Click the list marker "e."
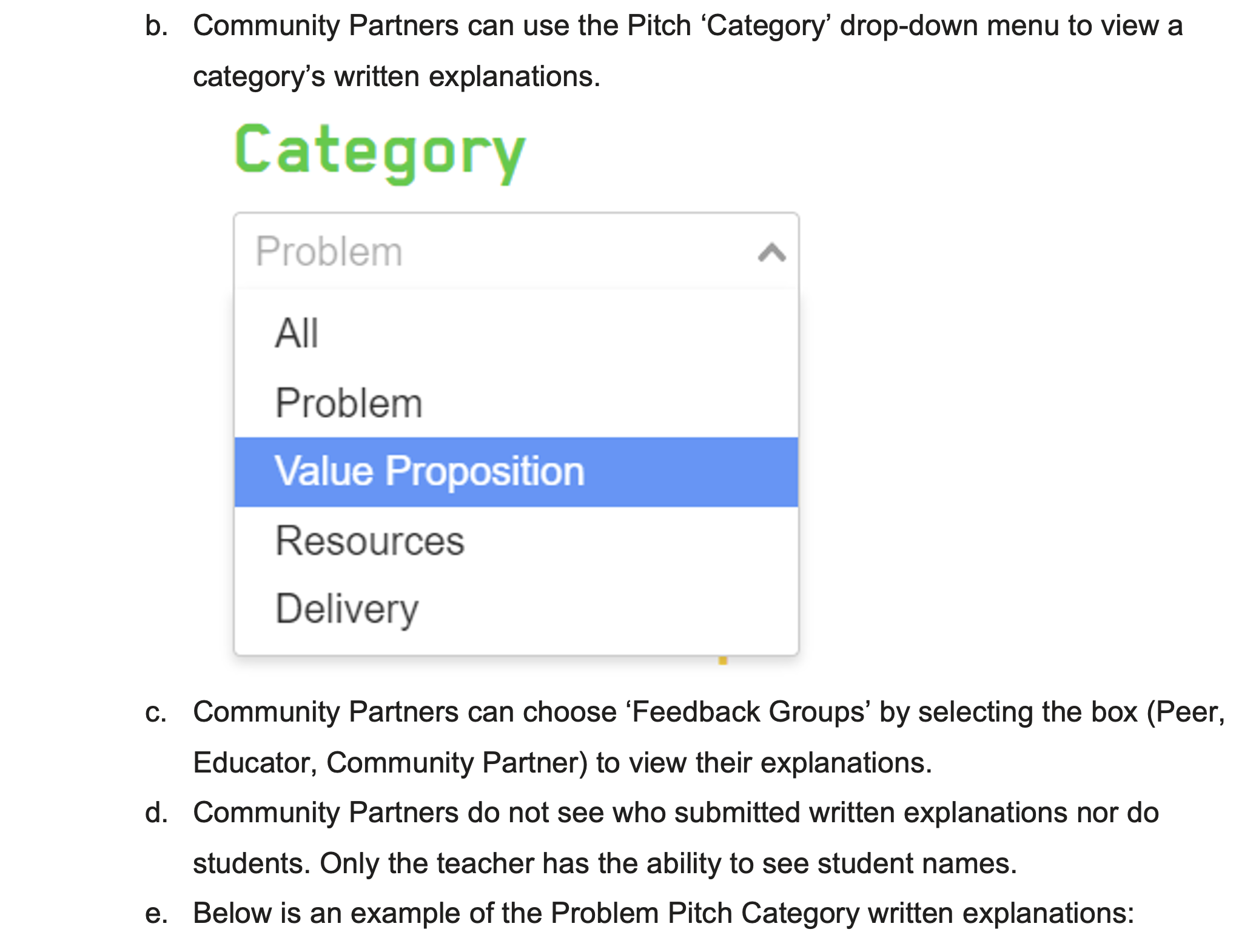The height and width of the screenshot is (952, 1253). click(156, 913)
